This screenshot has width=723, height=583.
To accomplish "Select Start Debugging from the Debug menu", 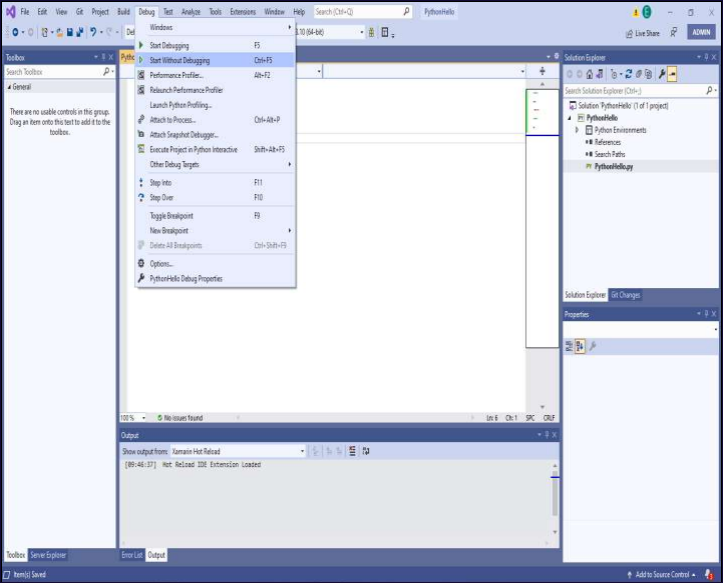I will [215, 45].
